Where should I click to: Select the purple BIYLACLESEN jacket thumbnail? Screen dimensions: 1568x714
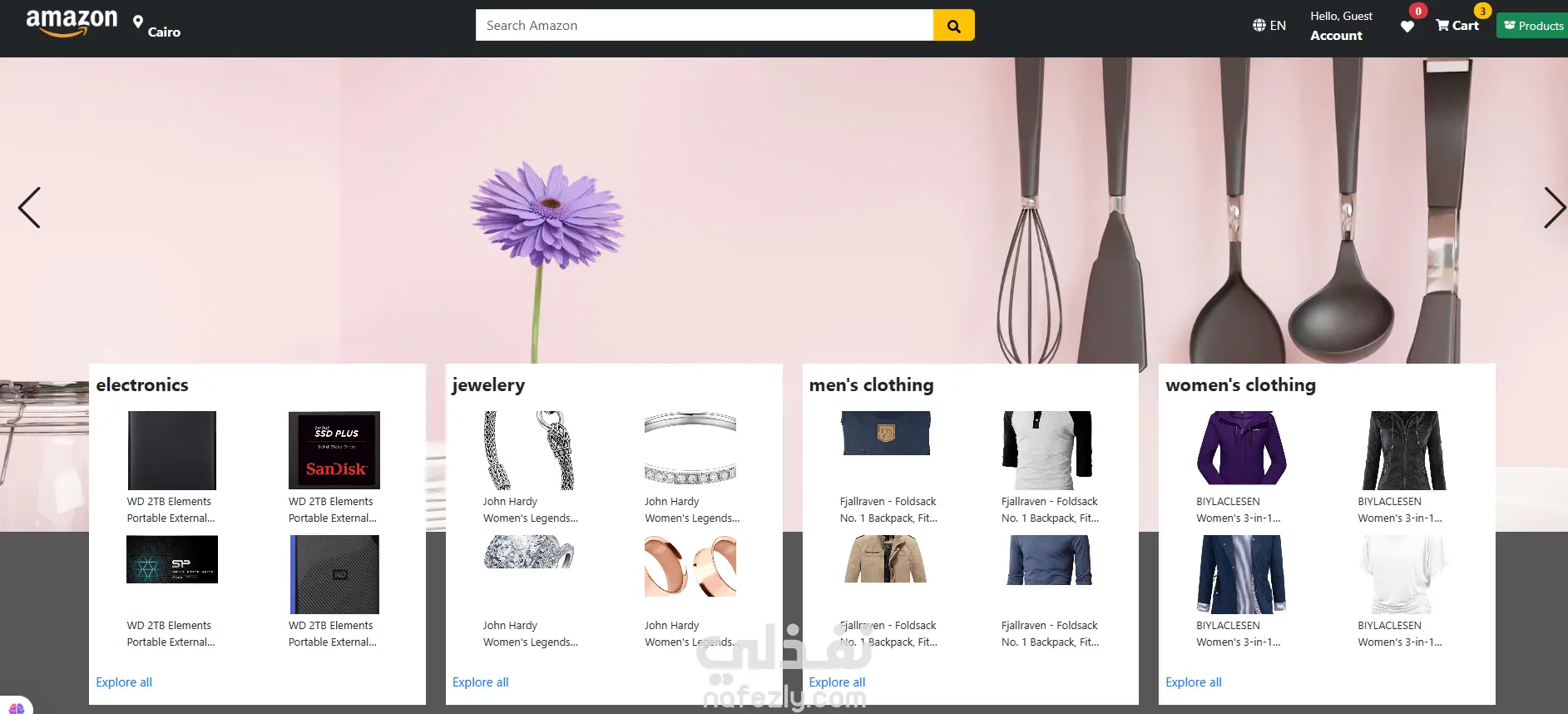[x=1241, y=449]
